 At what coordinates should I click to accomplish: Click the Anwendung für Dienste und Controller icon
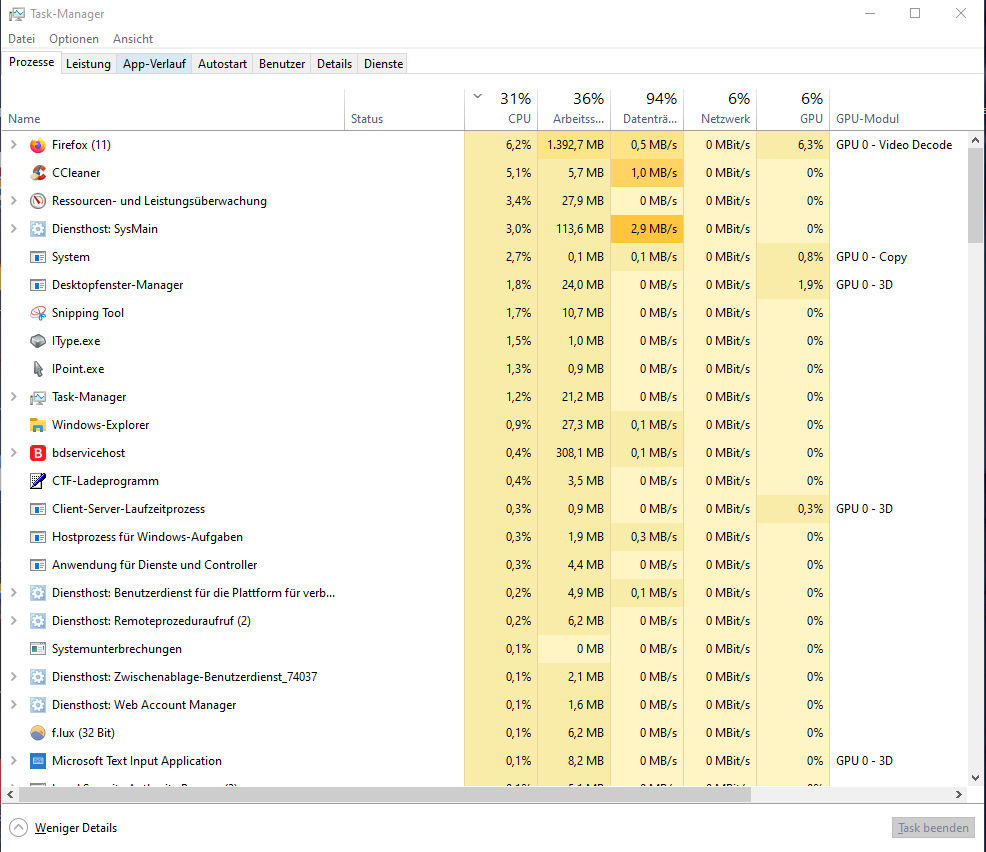(x=38, y=565)
